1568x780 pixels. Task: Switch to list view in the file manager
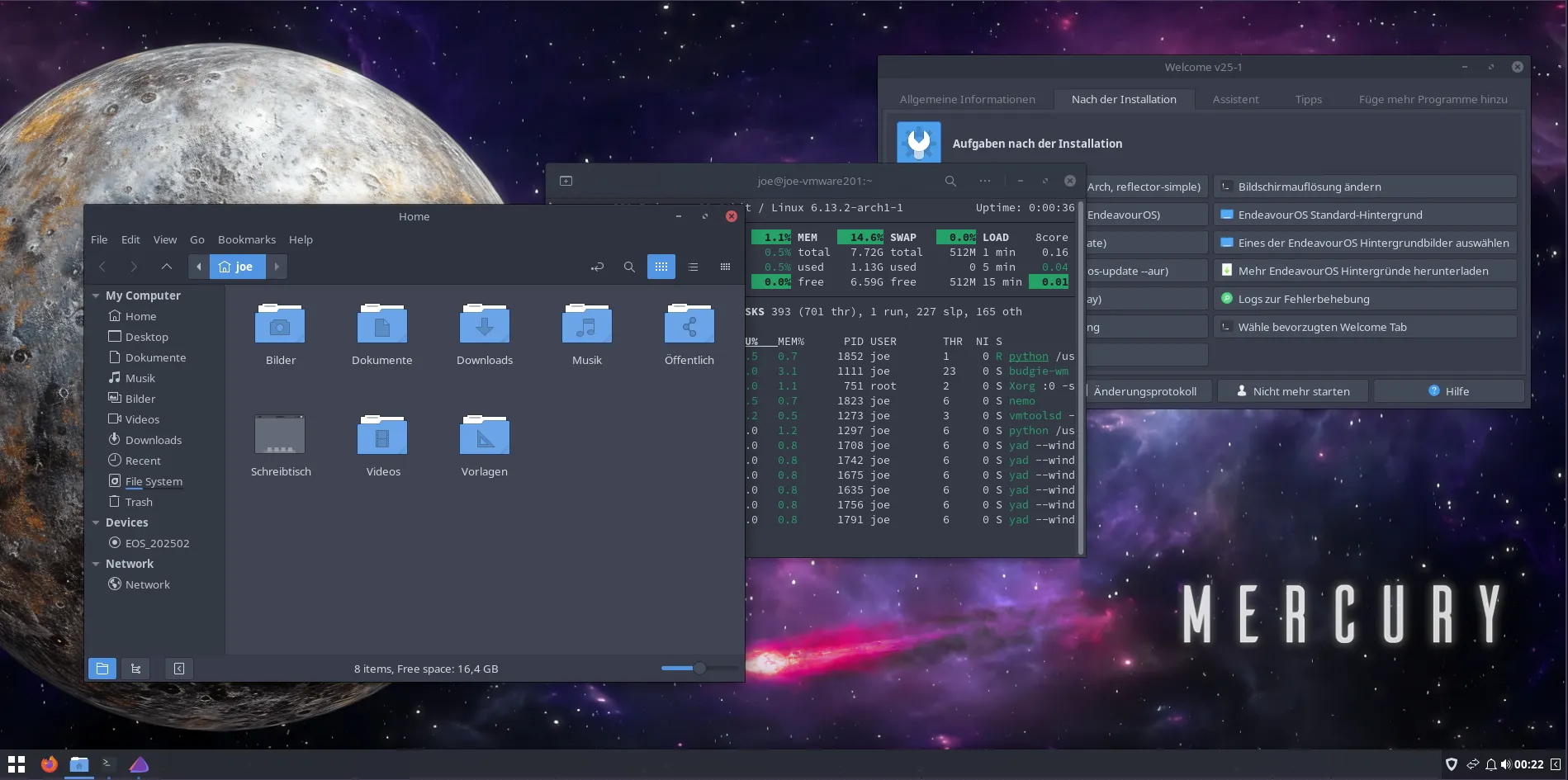(x=694, y=267)
